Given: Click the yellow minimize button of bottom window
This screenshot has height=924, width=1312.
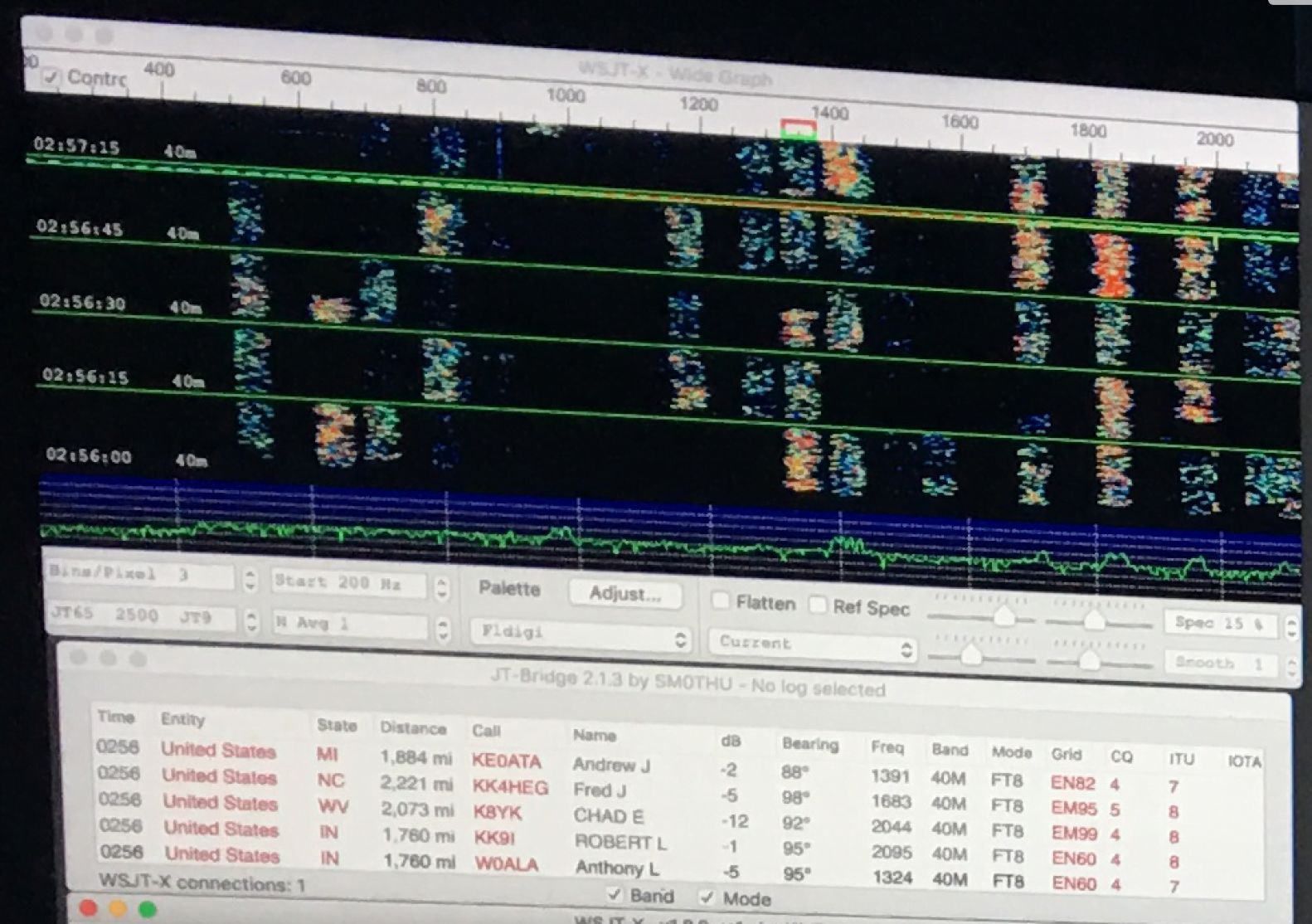Looking at the screenshot, I should [118, 910].
